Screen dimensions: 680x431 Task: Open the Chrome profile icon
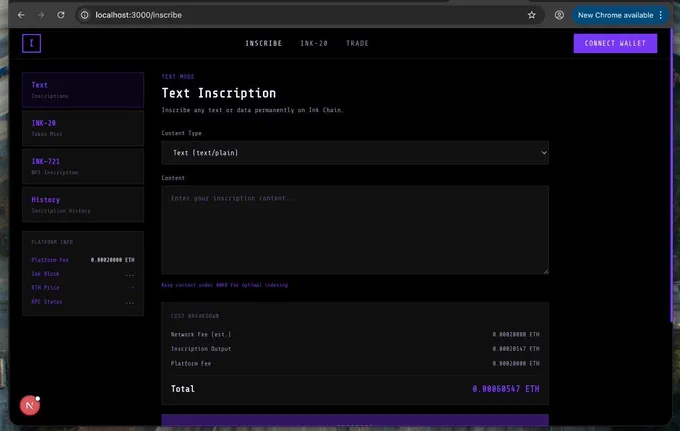point(559,15)
